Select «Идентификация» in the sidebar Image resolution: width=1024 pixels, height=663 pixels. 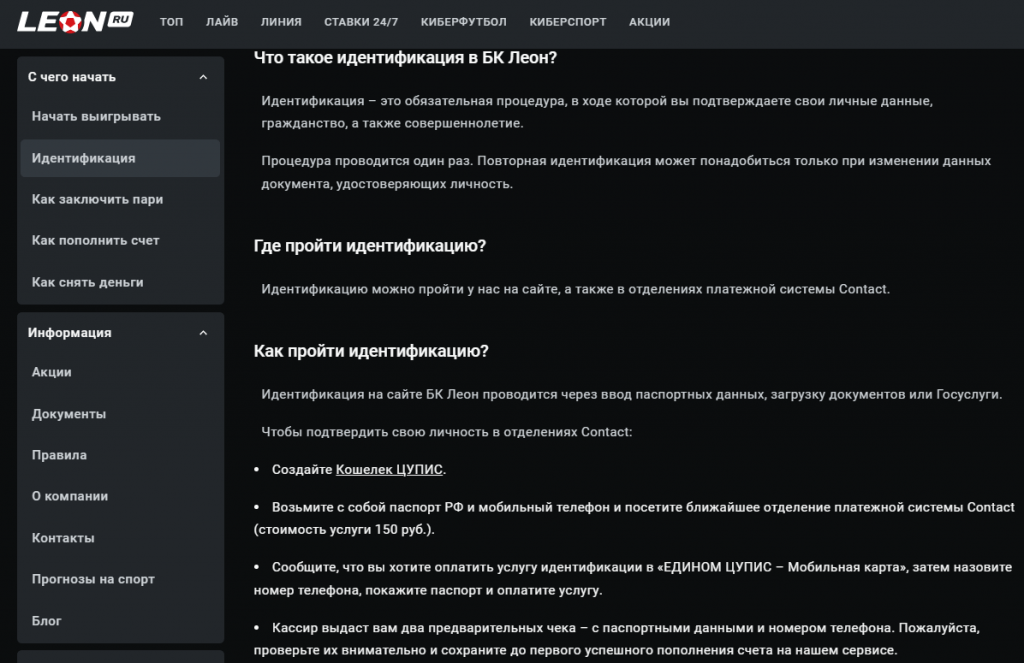tap(120, 158)
